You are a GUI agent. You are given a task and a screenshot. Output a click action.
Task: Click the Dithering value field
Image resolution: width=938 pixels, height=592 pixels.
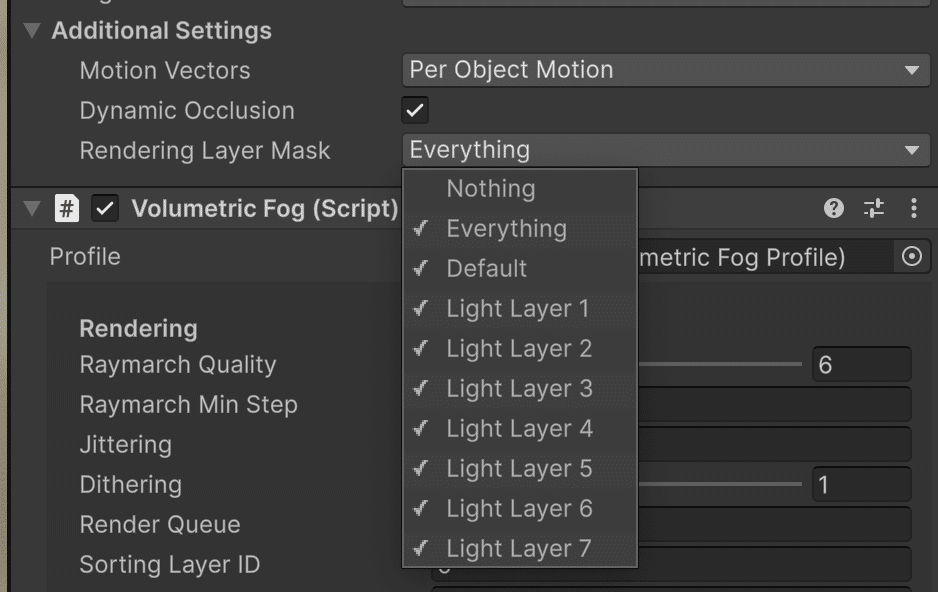[x=860, y=485]
